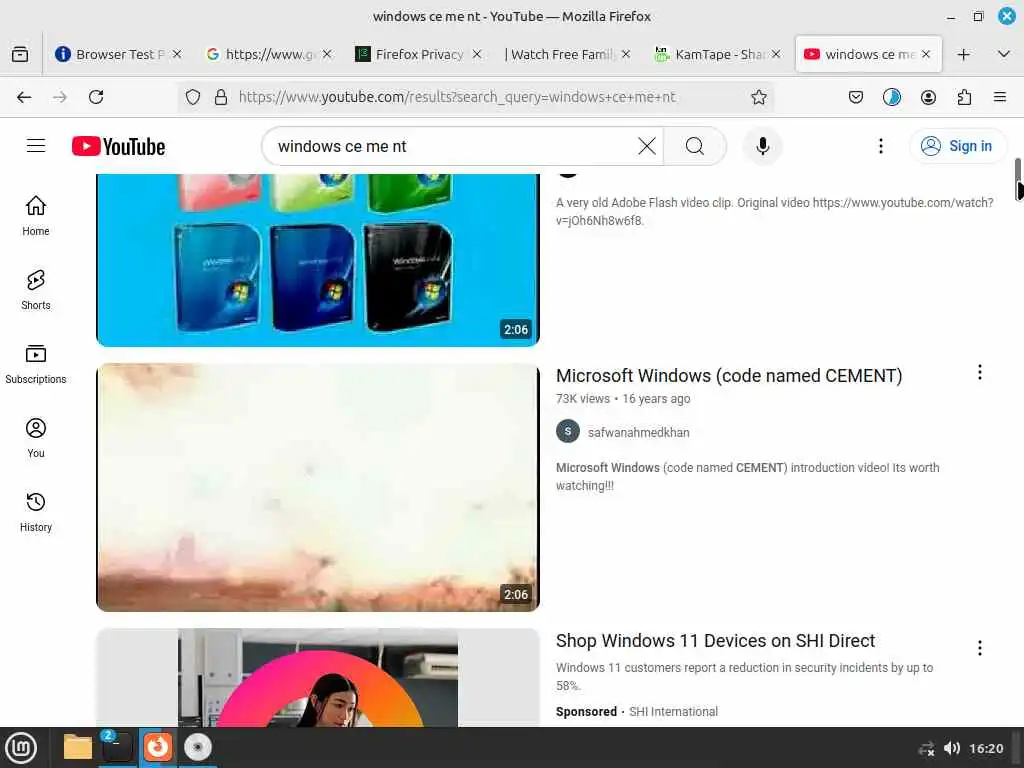This screenshot has width=1024, height=768.
Task: Open Subscriptions in the sidebar
Action: [x=36, y=364]
